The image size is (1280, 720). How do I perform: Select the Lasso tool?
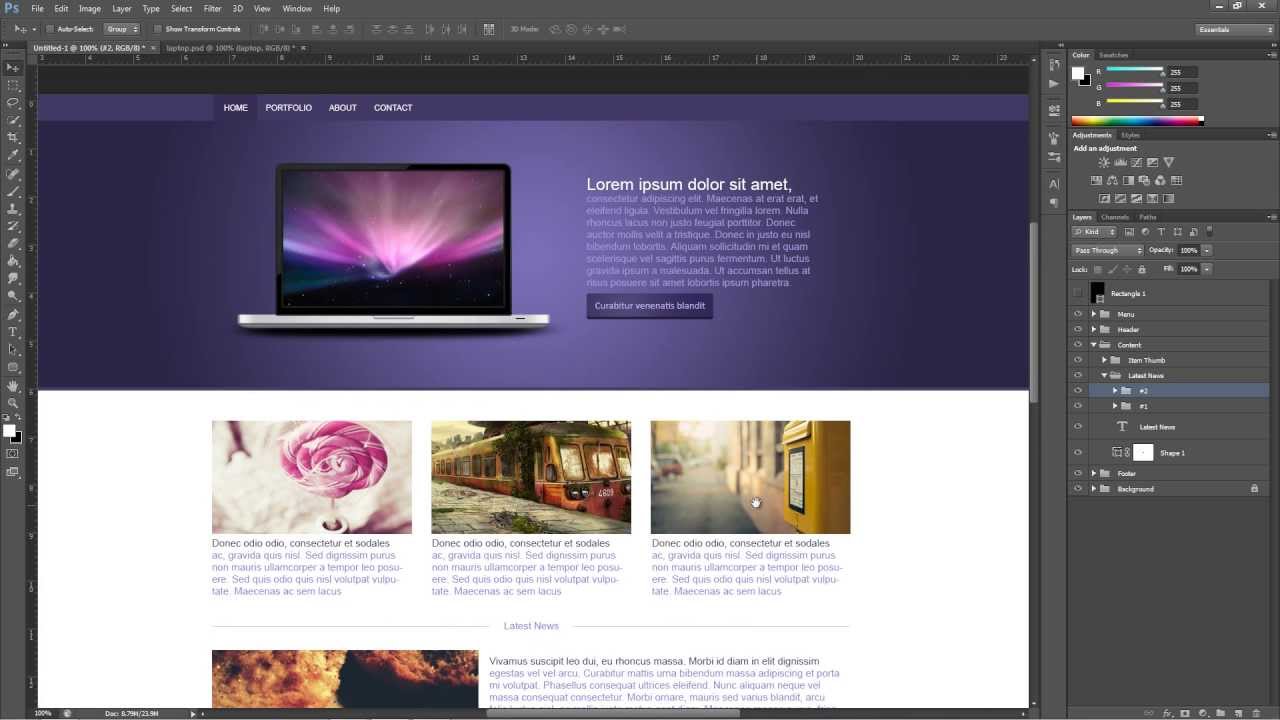point(13,103)
